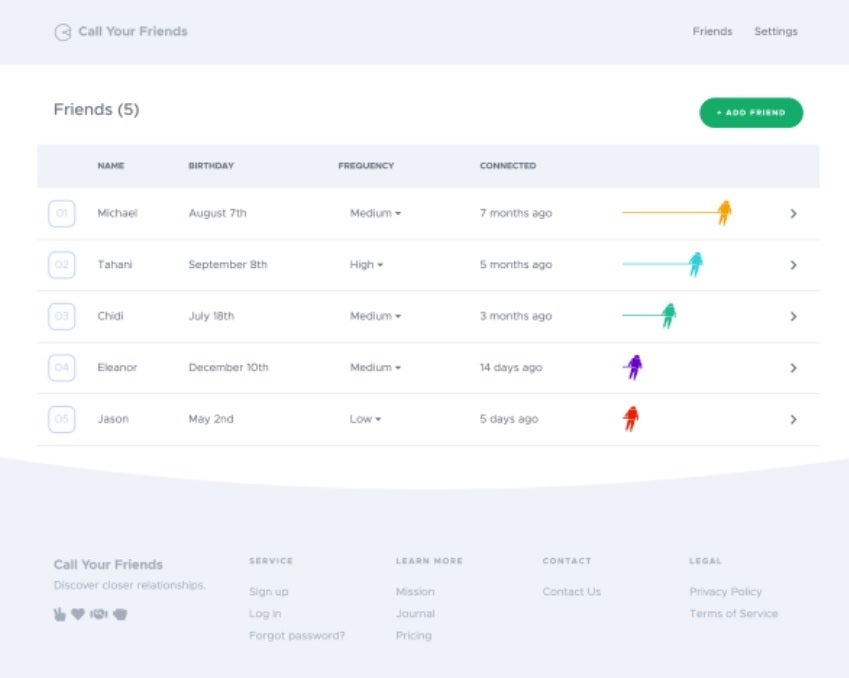Open Eleanor's frequency Medium dropdown
The width and height of the screenshot is (849, 678).
375,368
